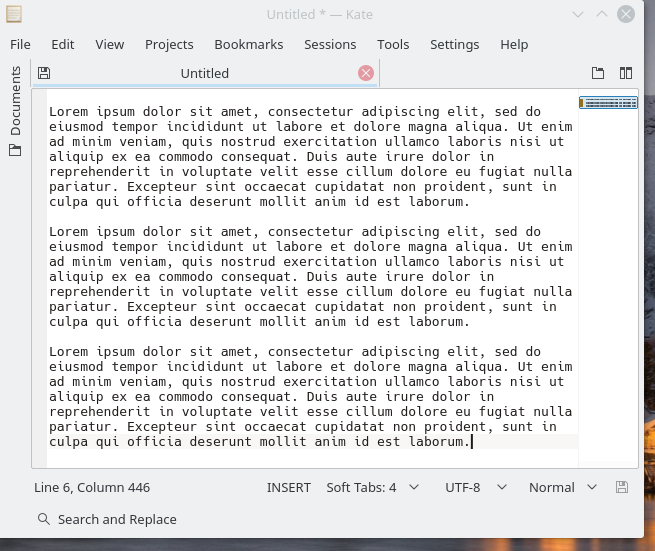Click the minimap highlighted region
Screen dimensions: 655x551
(x=608, y=103)
